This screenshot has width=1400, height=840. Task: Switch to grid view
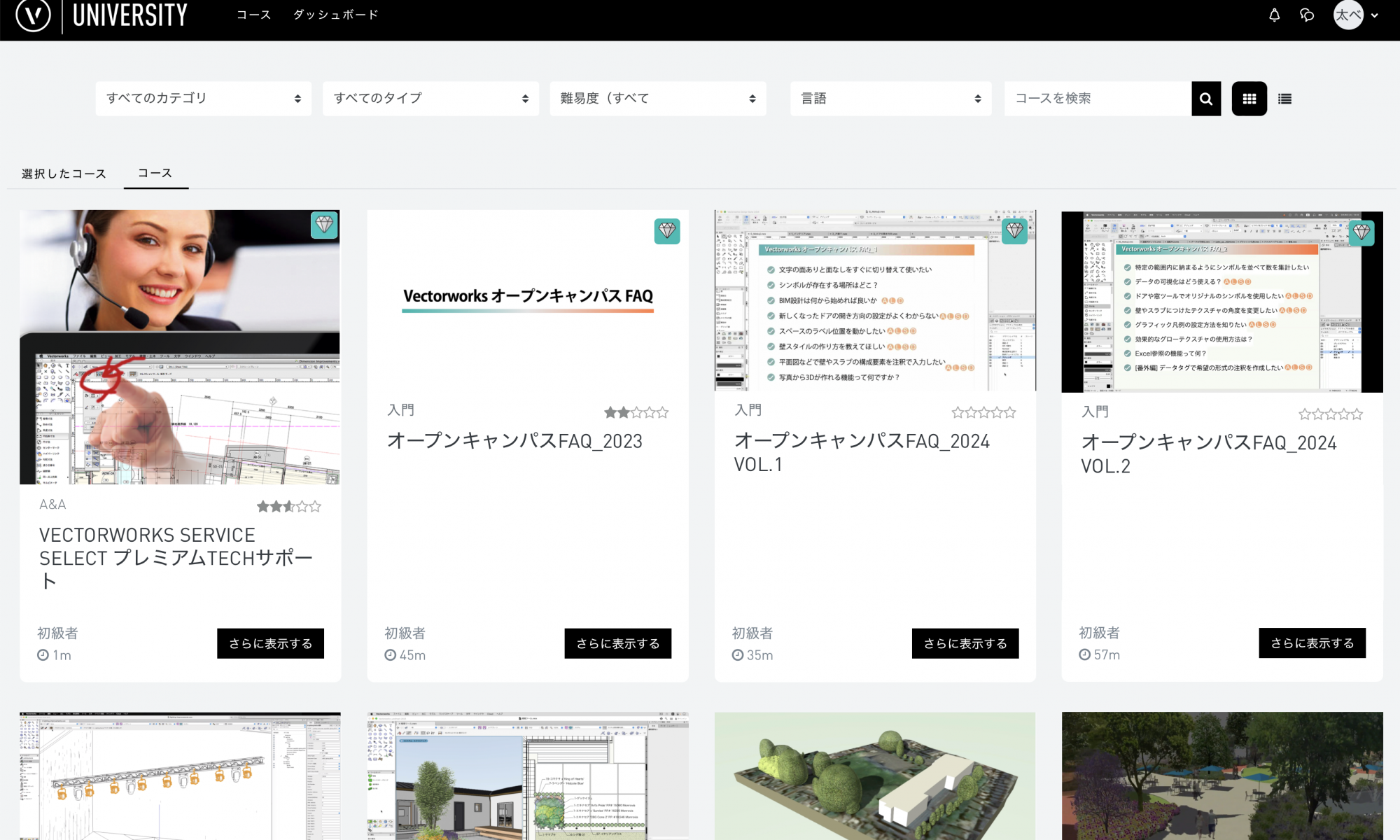(1249, 99)
